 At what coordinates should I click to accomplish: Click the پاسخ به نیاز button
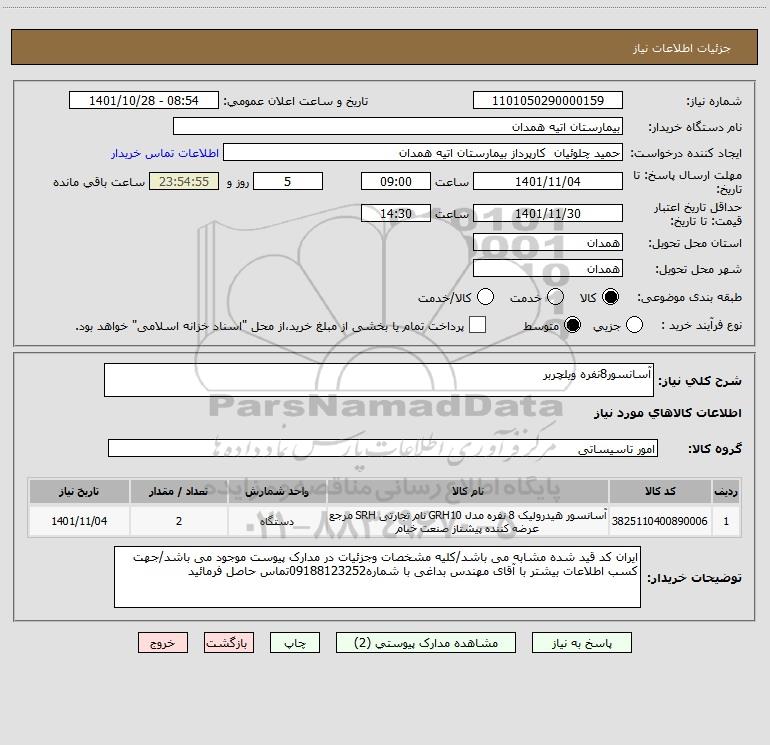(x=581, y=643)
